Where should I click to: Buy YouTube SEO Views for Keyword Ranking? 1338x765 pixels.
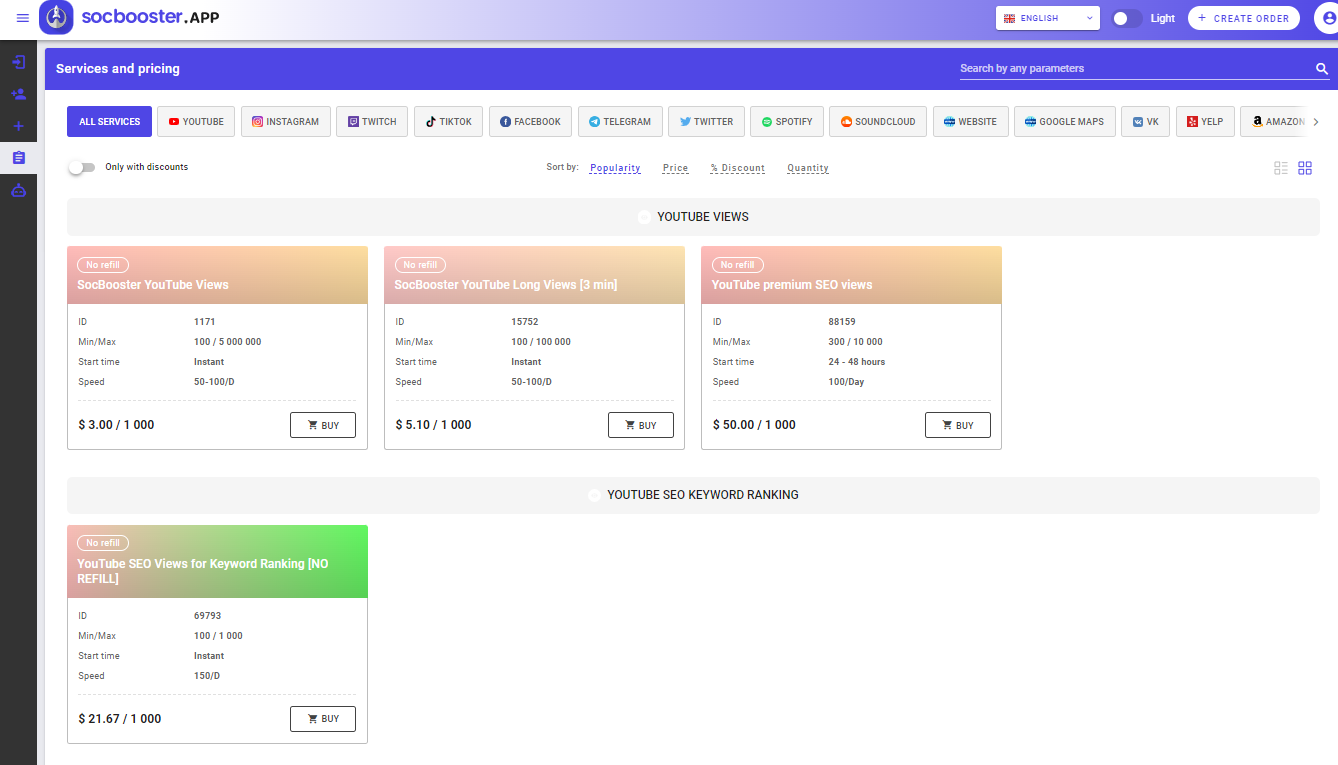323,719
